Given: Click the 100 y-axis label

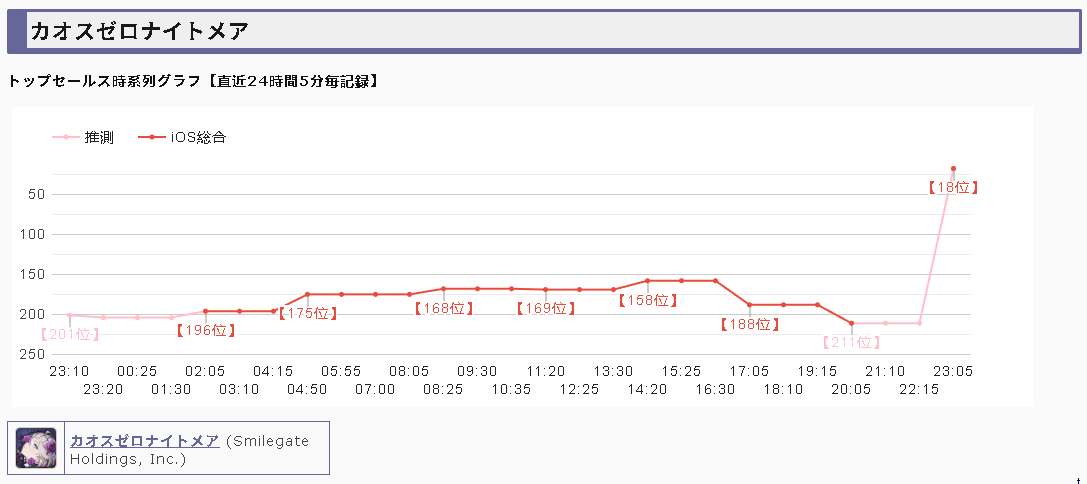Looking at the screenshot, I should [x=33, y=234].
